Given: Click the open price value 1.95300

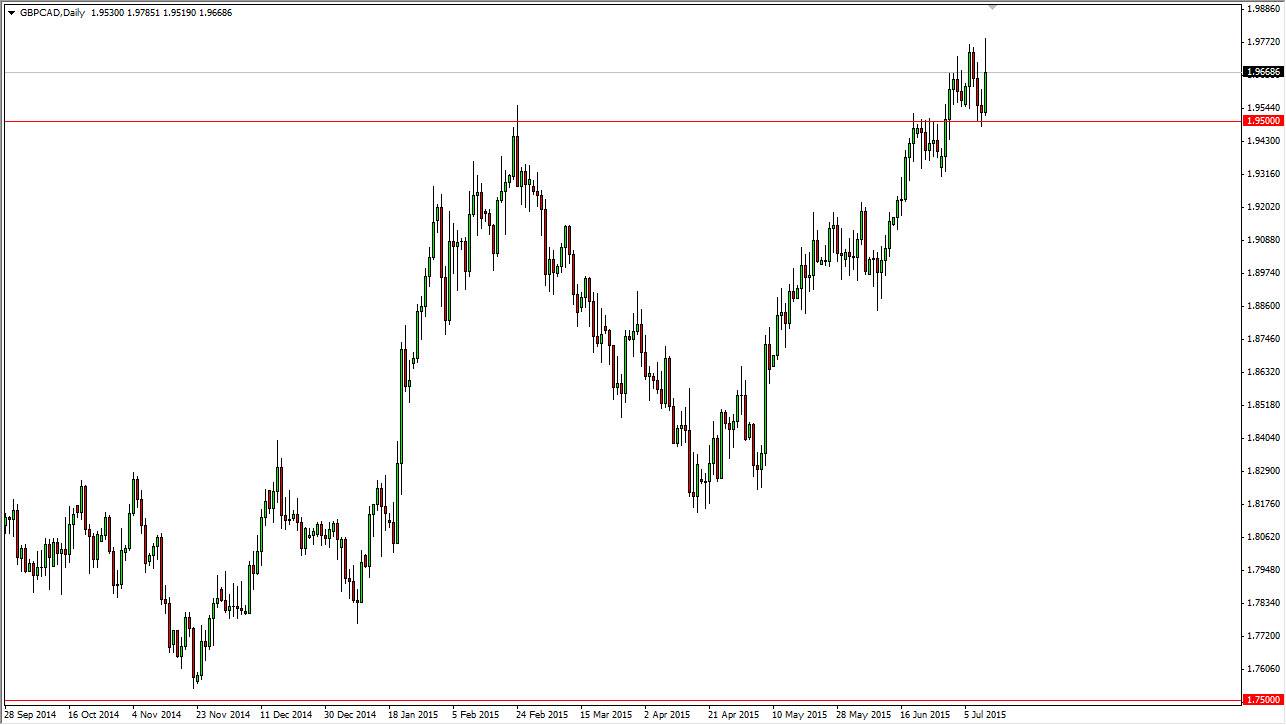Looking at the screenshot, I should point(107,13).
